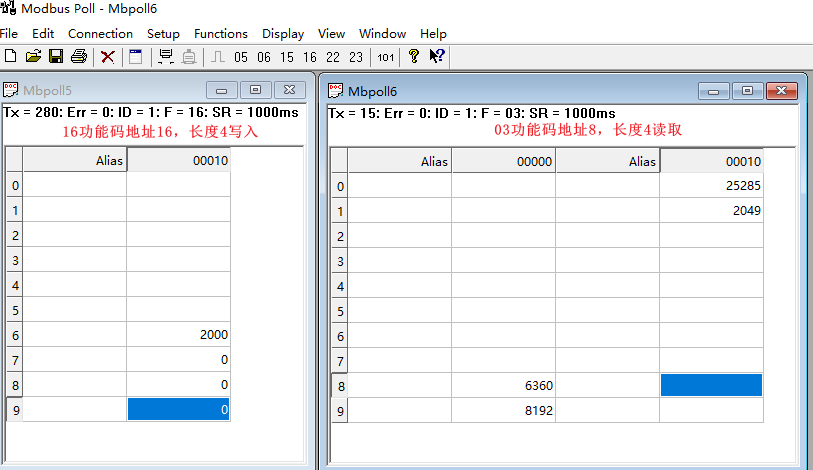Click the 101 toolbar button
The width and height of the screenshot is (813, 470).
click(x=385, y=58)
